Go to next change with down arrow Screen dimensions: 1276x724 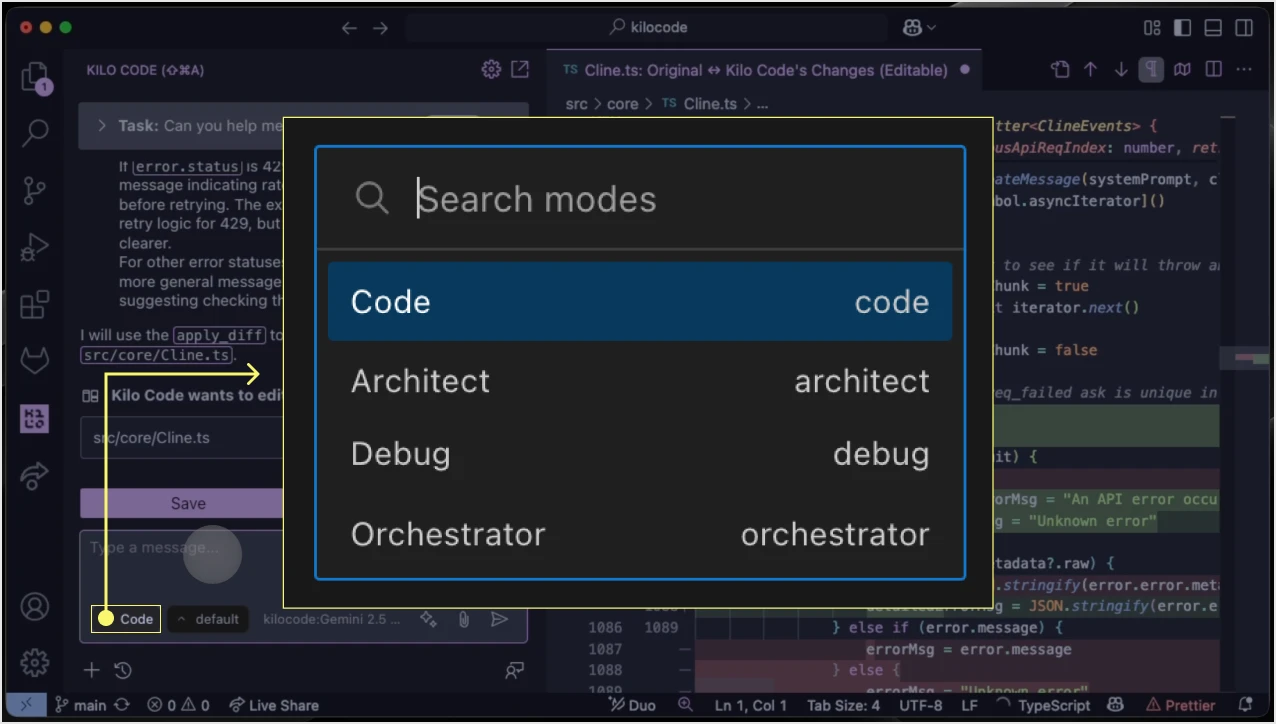tap(1121, 70)
